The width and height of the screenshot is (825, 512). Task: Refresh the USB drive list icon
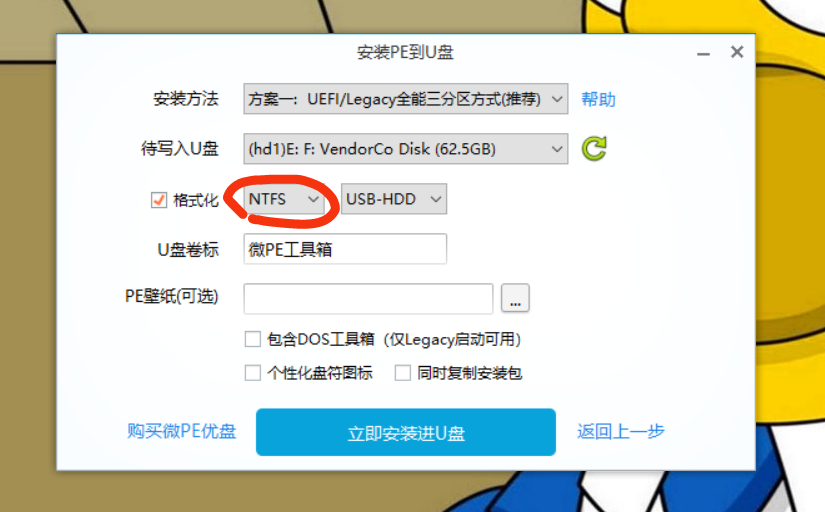point(594,148)
